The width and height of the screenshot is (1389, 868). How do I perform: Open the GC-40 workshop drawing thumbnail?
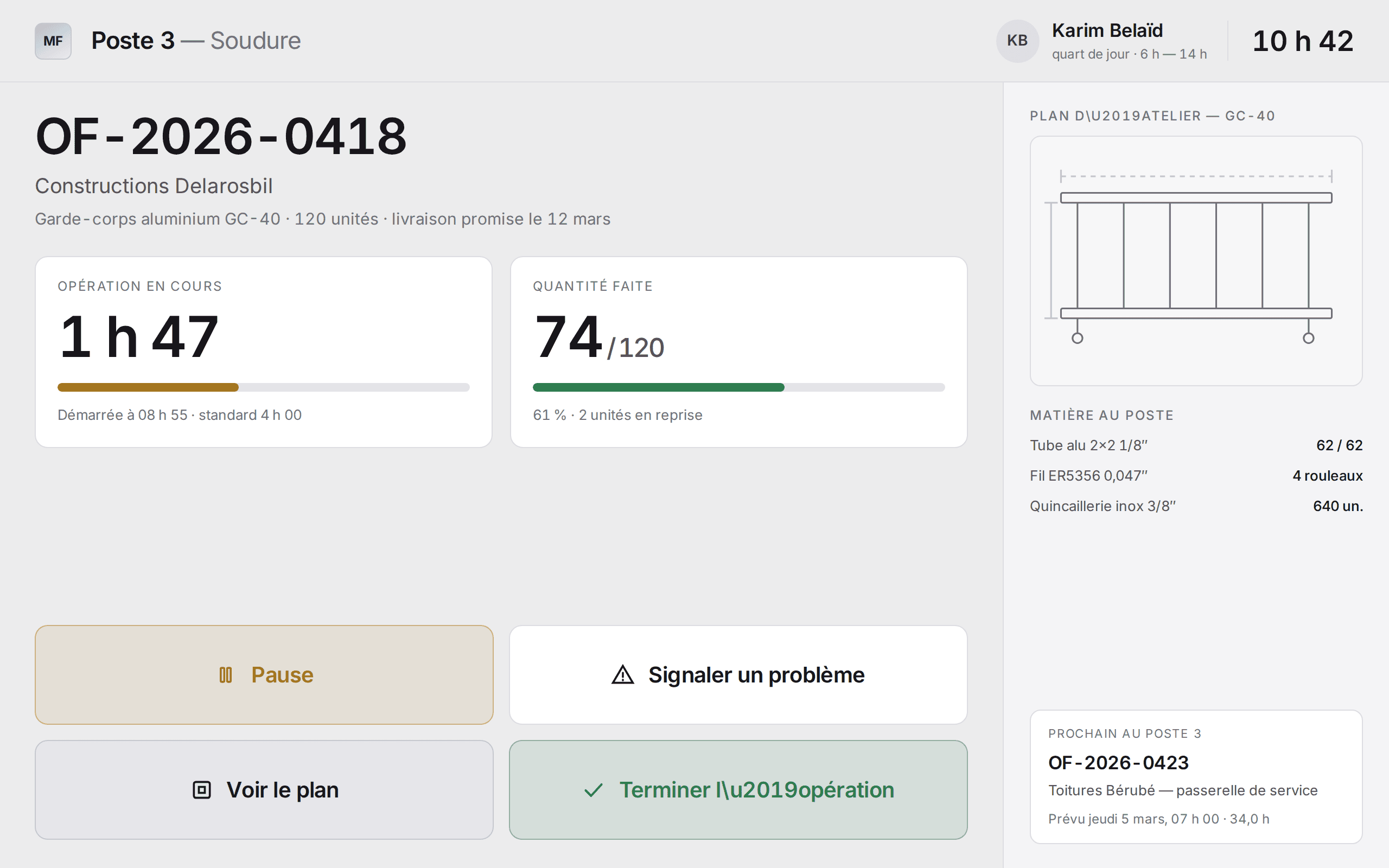tap(1196, 261)
